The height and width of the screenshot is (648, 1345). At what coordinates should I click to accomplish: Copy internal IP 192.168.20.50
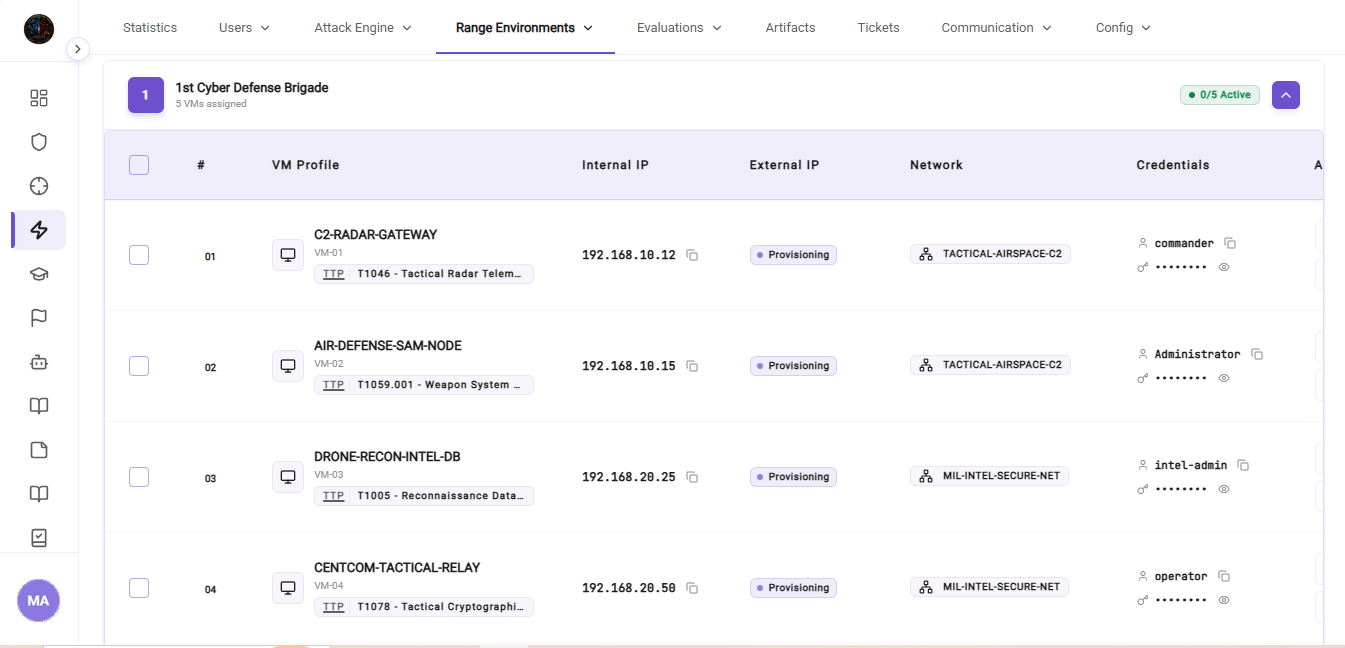pos(692,588)
